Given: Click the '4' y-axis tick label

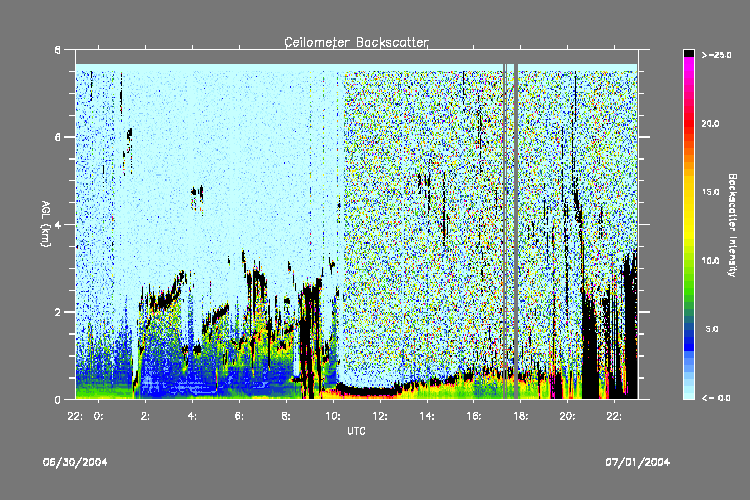Looking at the screenshot, I should 57,224.
